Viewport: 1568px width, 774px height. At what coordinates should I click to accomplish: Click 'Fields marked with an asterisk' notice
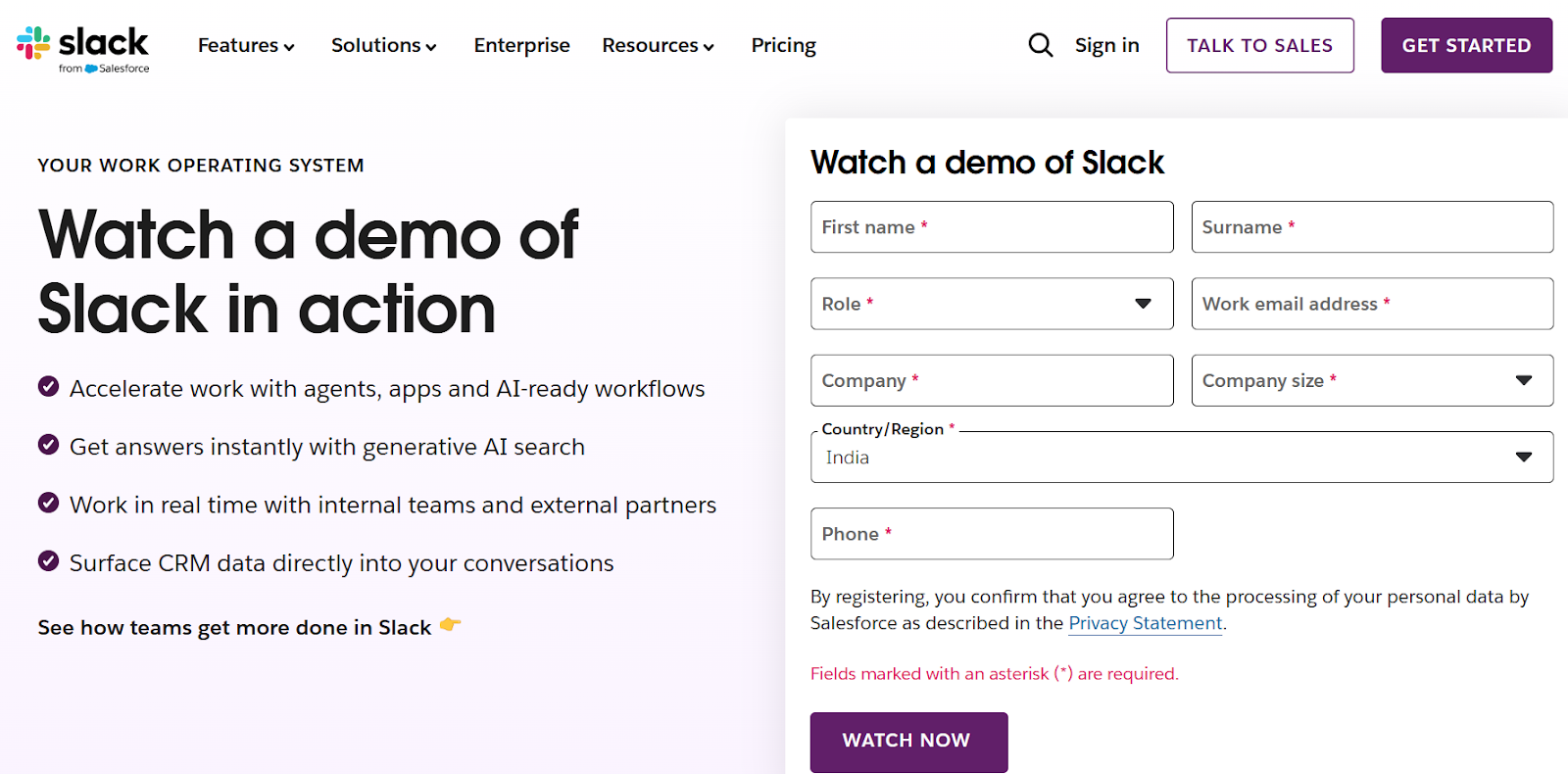click(x=995, y=674)
